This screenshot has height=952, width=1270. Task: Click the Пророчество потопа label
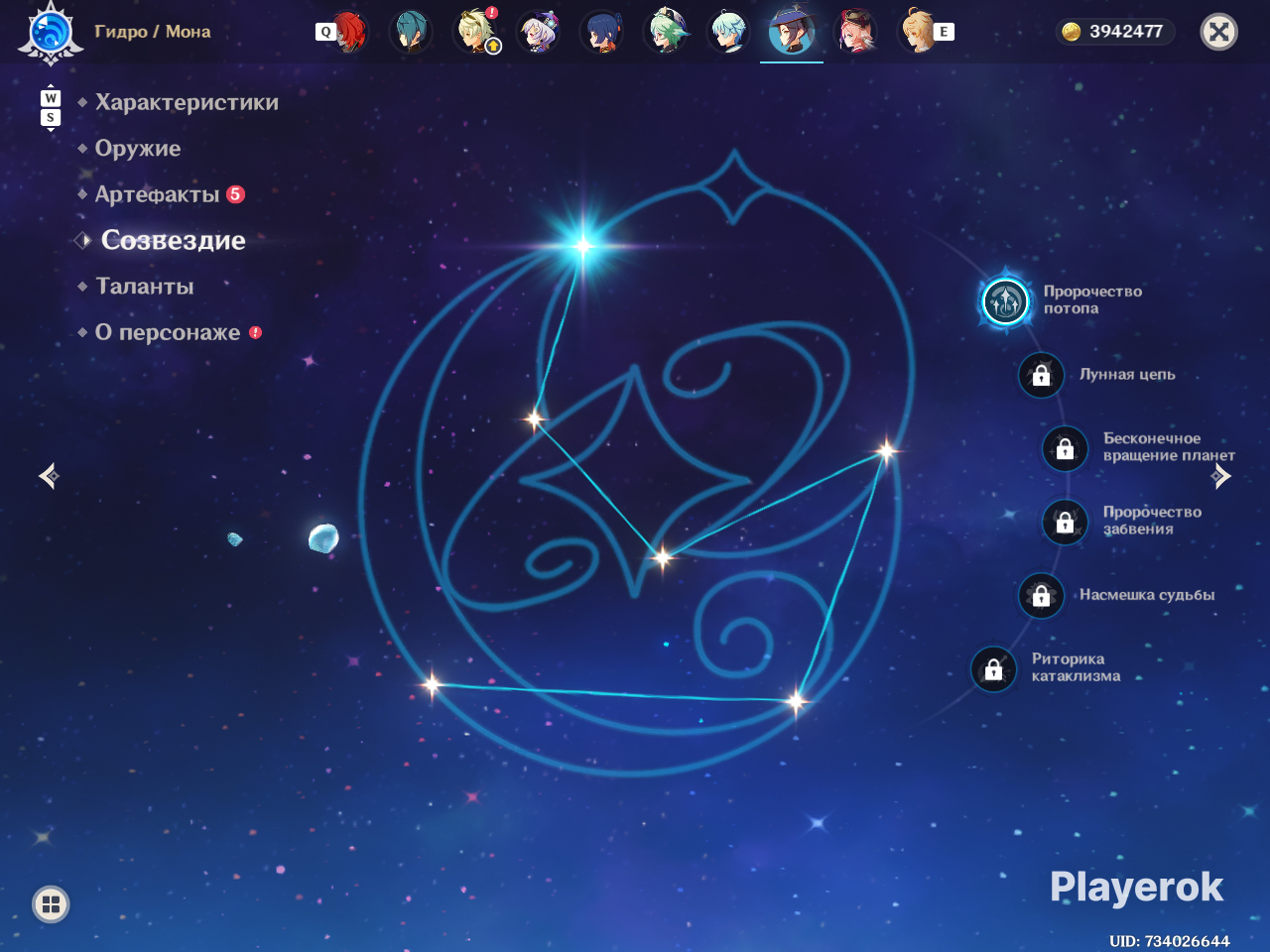point(1092,299)
